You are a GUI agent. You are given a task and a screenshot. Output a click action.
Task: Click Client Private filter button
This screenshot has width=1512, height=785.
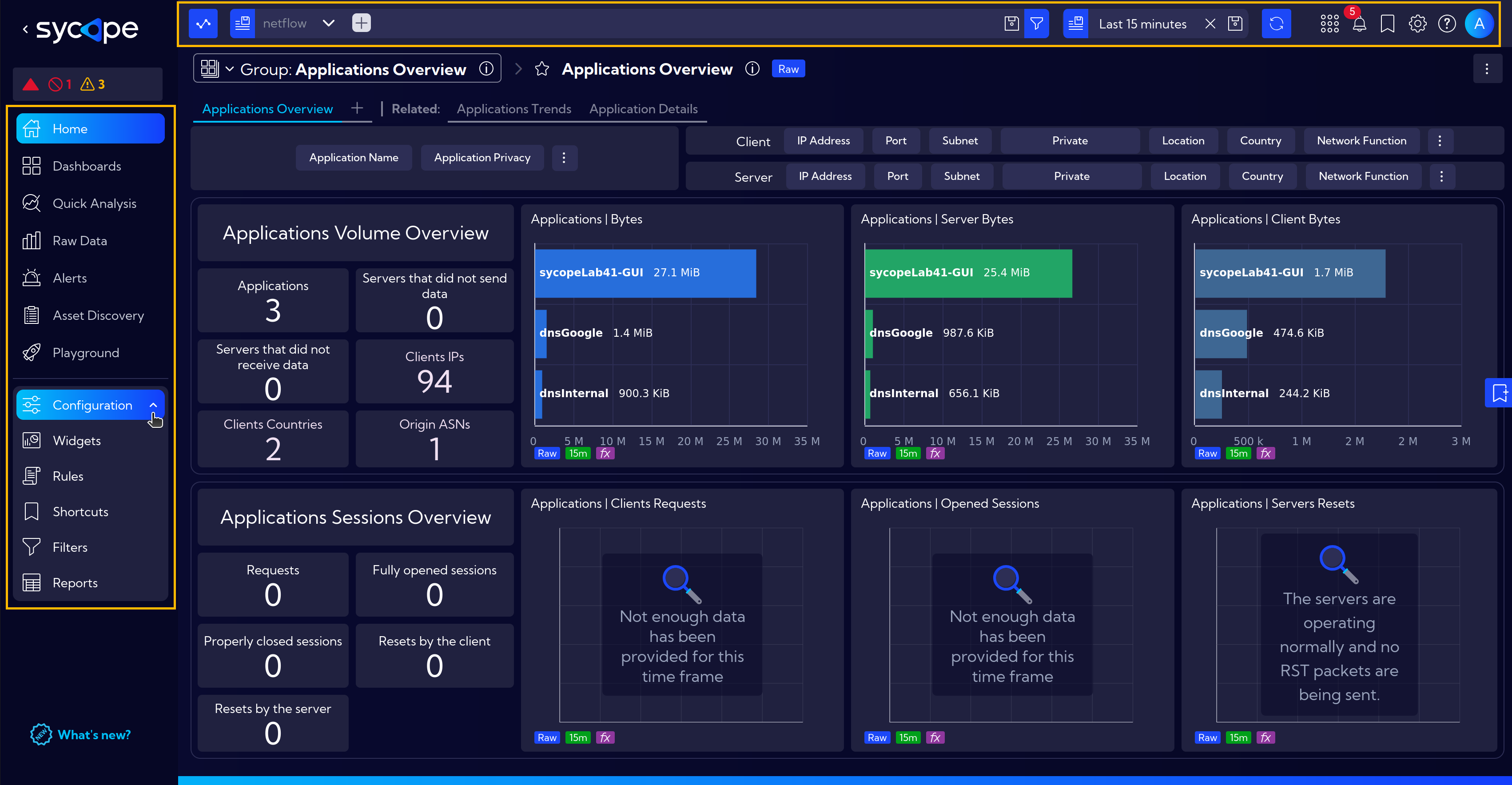(1070, 140)
